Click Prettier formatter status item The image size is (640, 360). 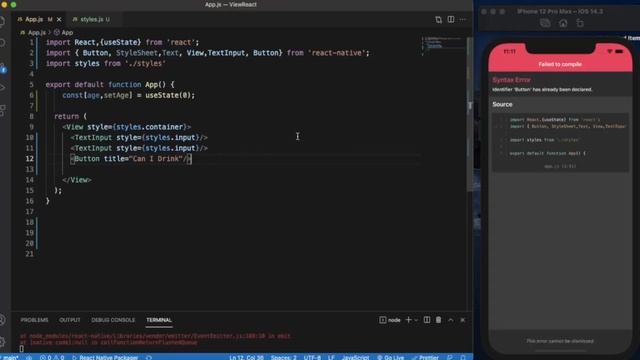[x=425, y=357]
